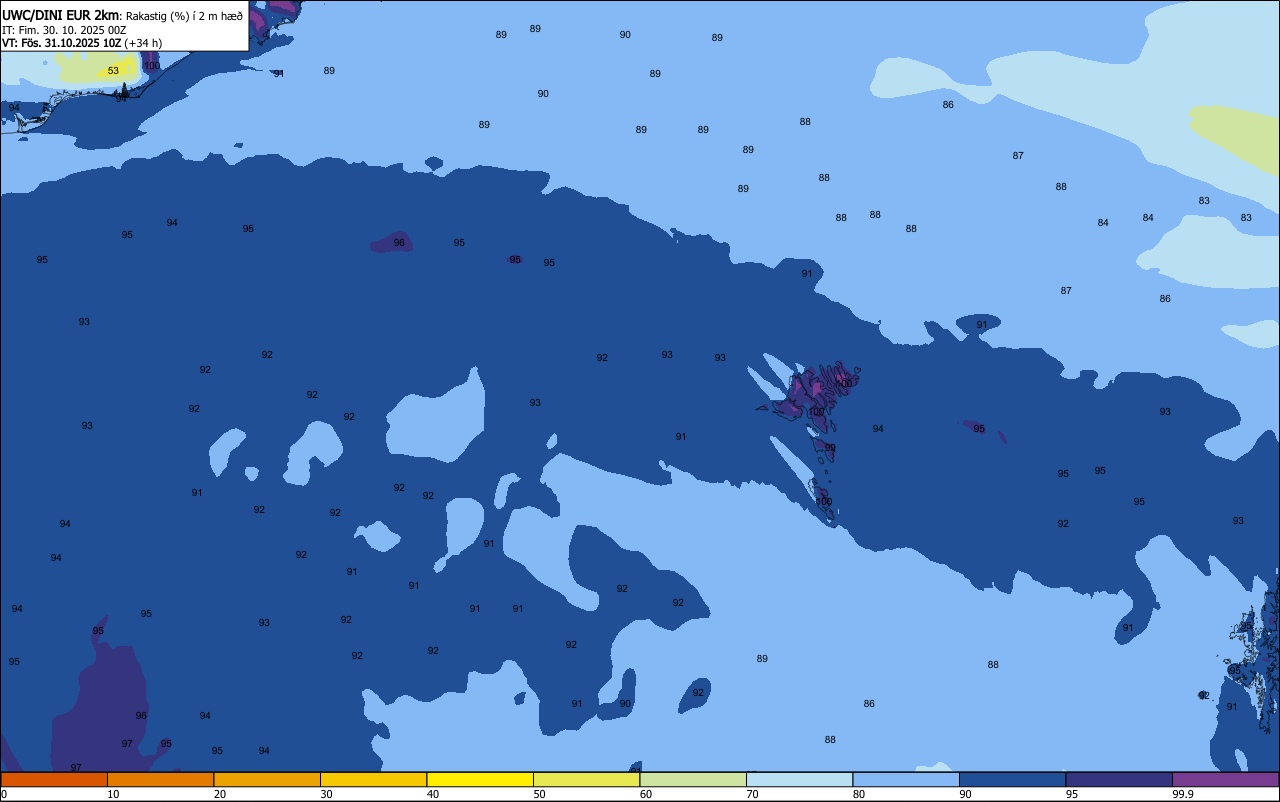Click the legend tick label 70
The width and height of the screenshot is (1280, 802).
[x=752, y=794]
